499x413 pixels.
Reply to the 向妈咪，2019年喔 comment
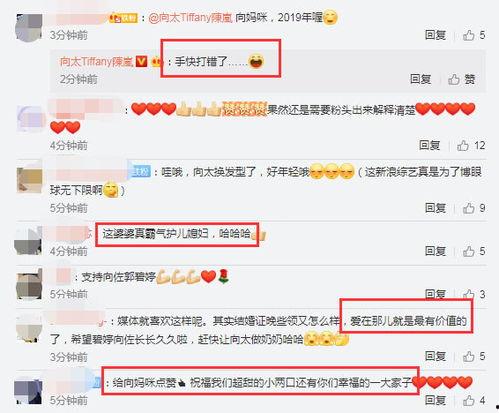435,35
